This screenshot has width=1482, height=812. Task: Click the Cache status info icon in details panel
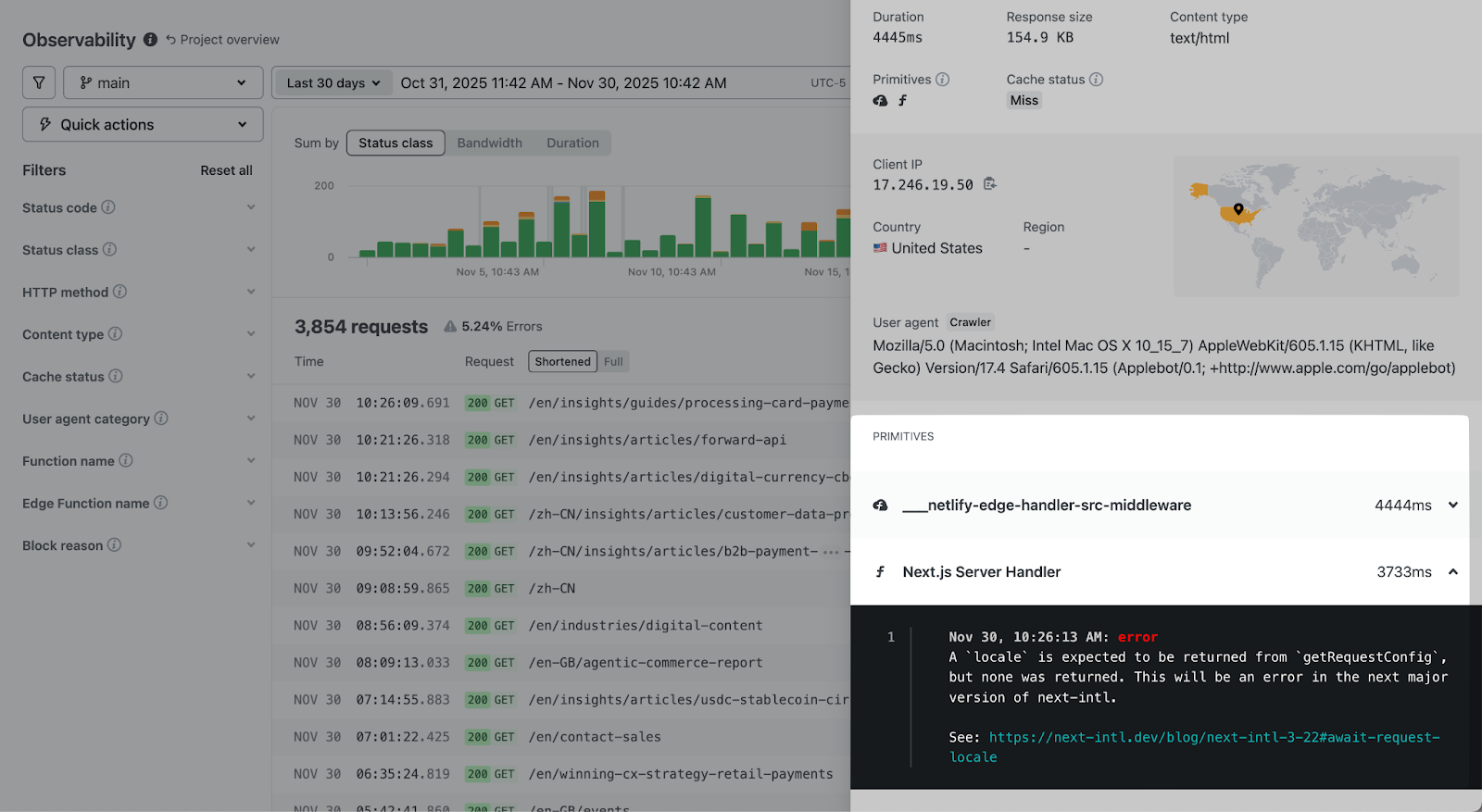pos(1096,80)
